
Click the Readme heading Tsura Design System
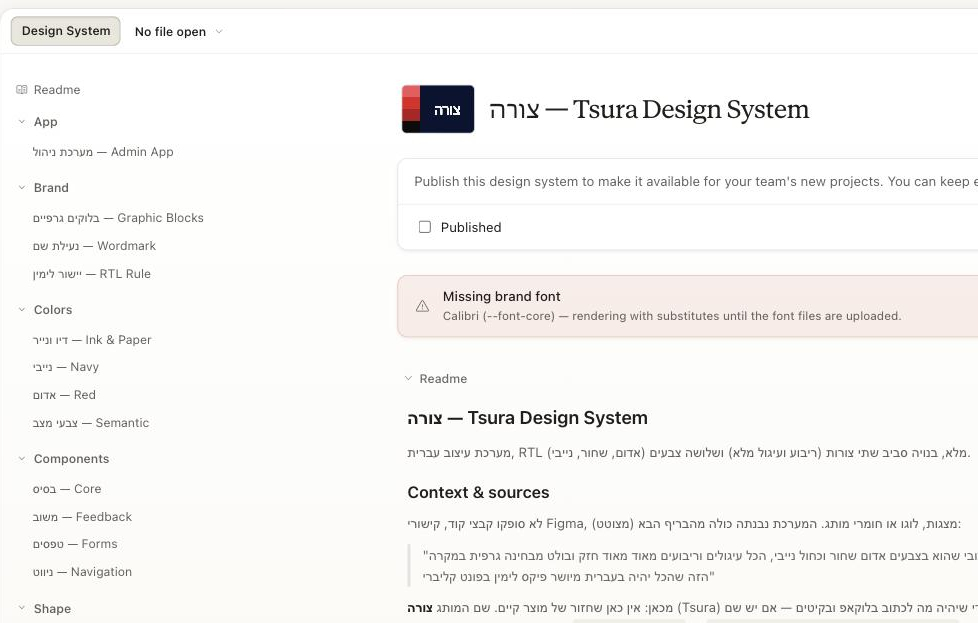528,418
